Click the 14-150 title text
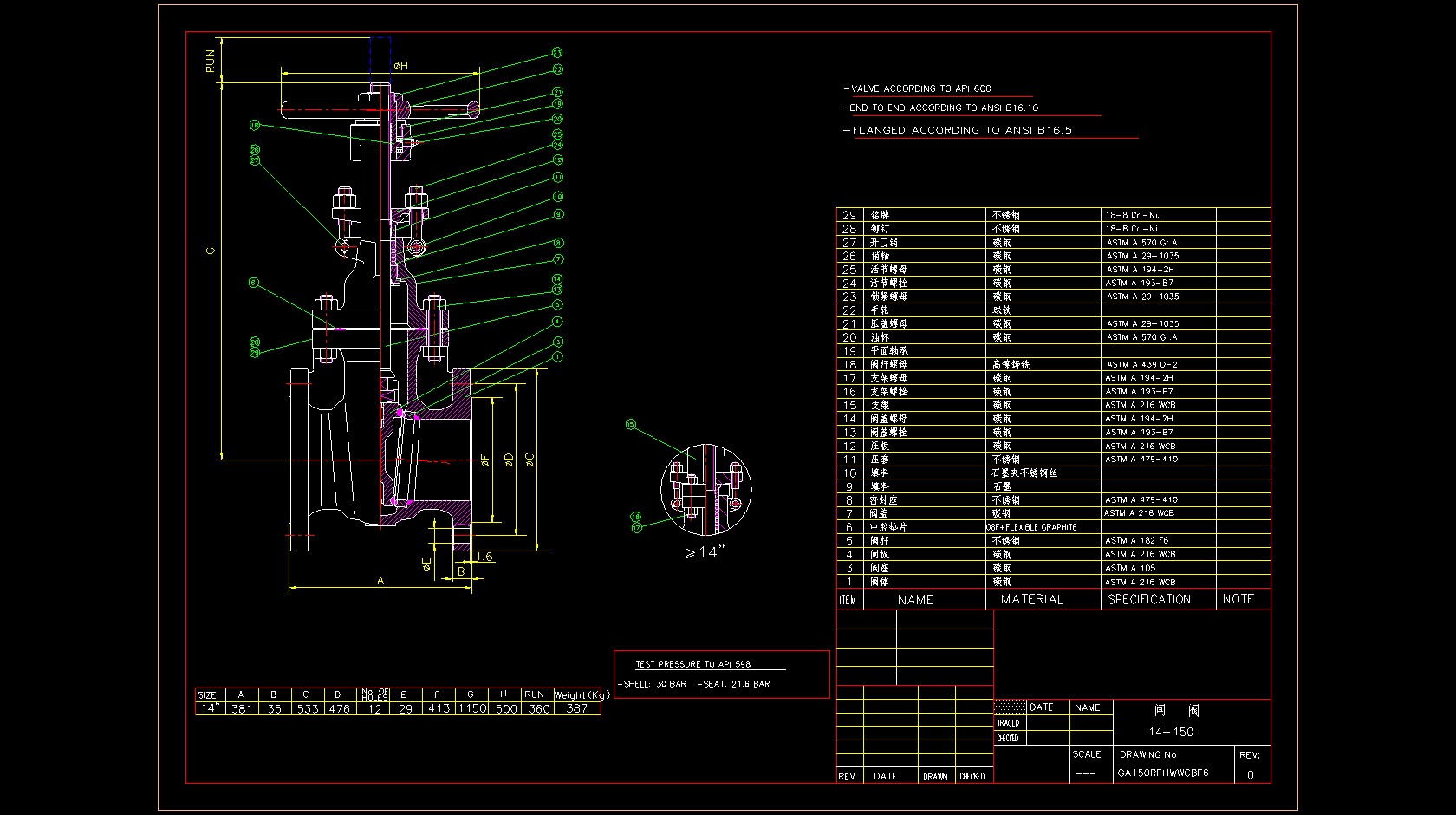This screenshot has height=815, width=1456. pos(1171,732)
